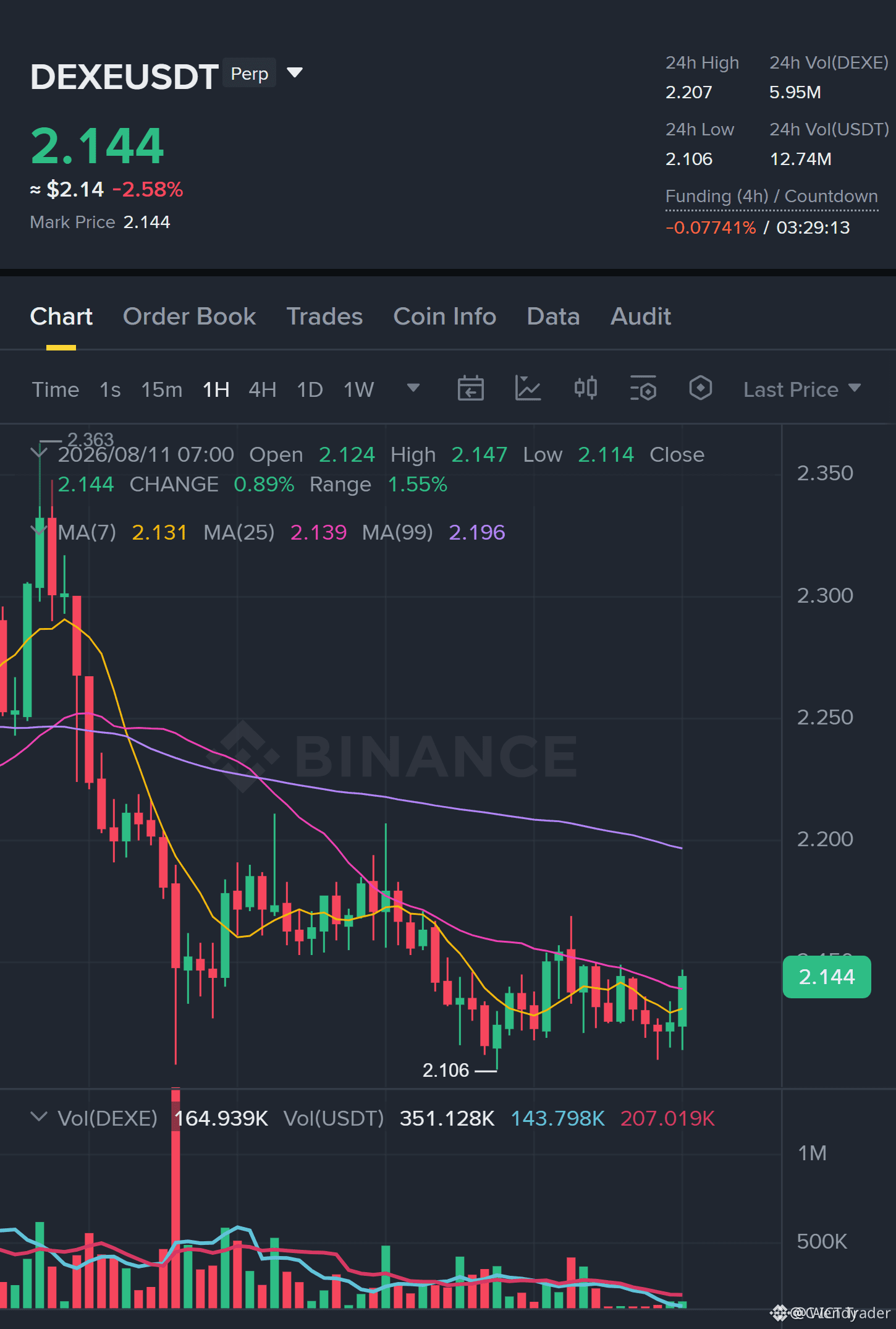Image resolution: width=896 pixels, height=1329 pixels.
Task: Select the Time line chart interval
Action: click(x=56, y=389)
